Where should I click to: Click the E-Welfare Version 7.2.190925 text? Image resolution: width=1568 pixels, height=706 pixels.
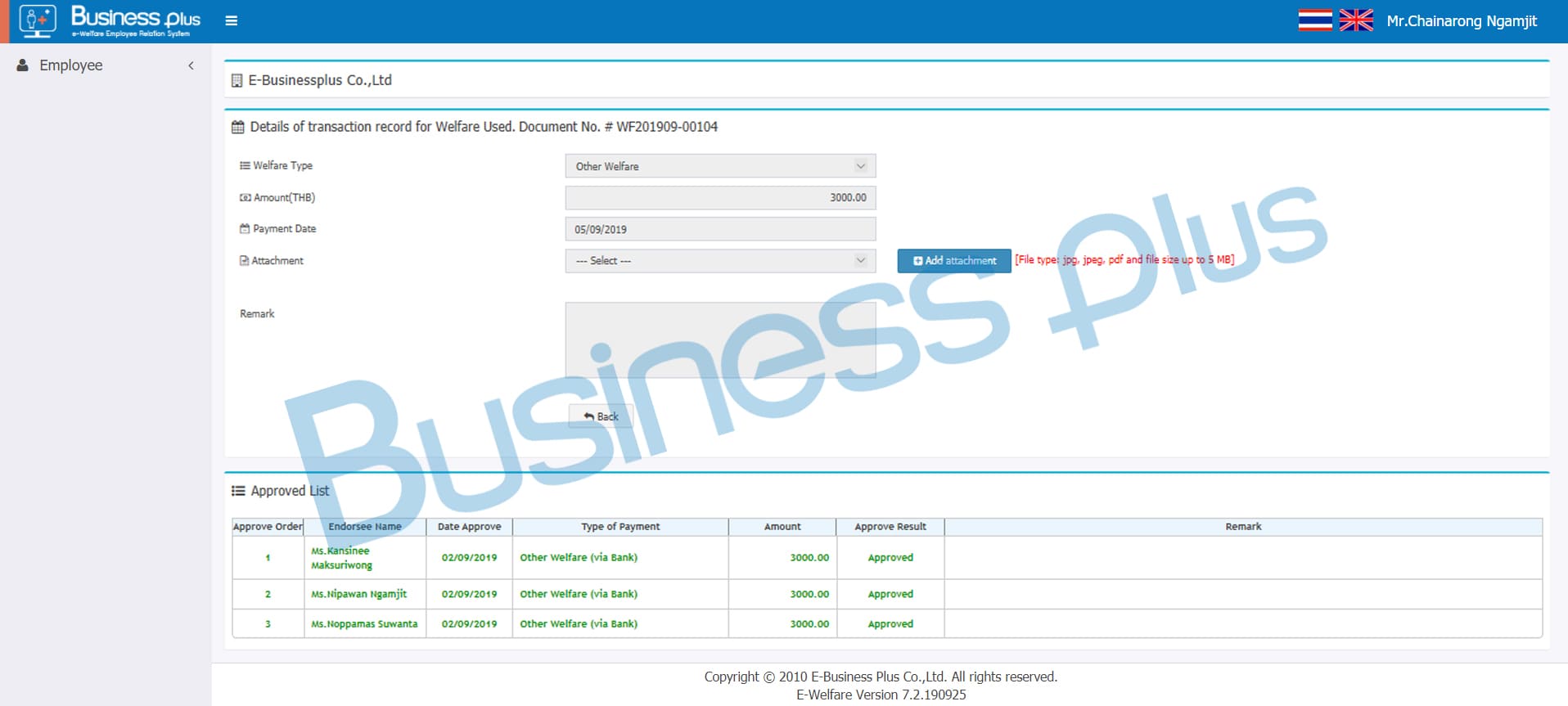(881, 695)
